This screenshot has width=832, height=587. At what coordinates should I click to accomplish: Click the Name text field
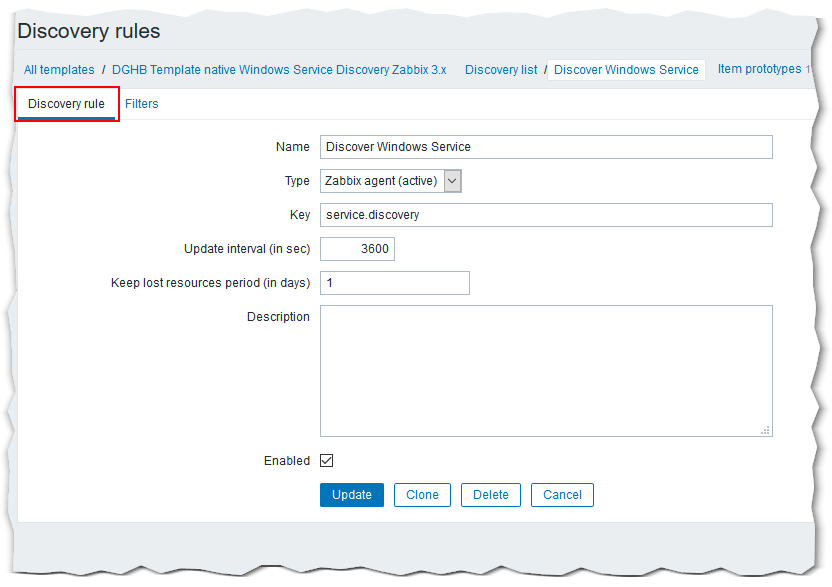coord(546,147)
